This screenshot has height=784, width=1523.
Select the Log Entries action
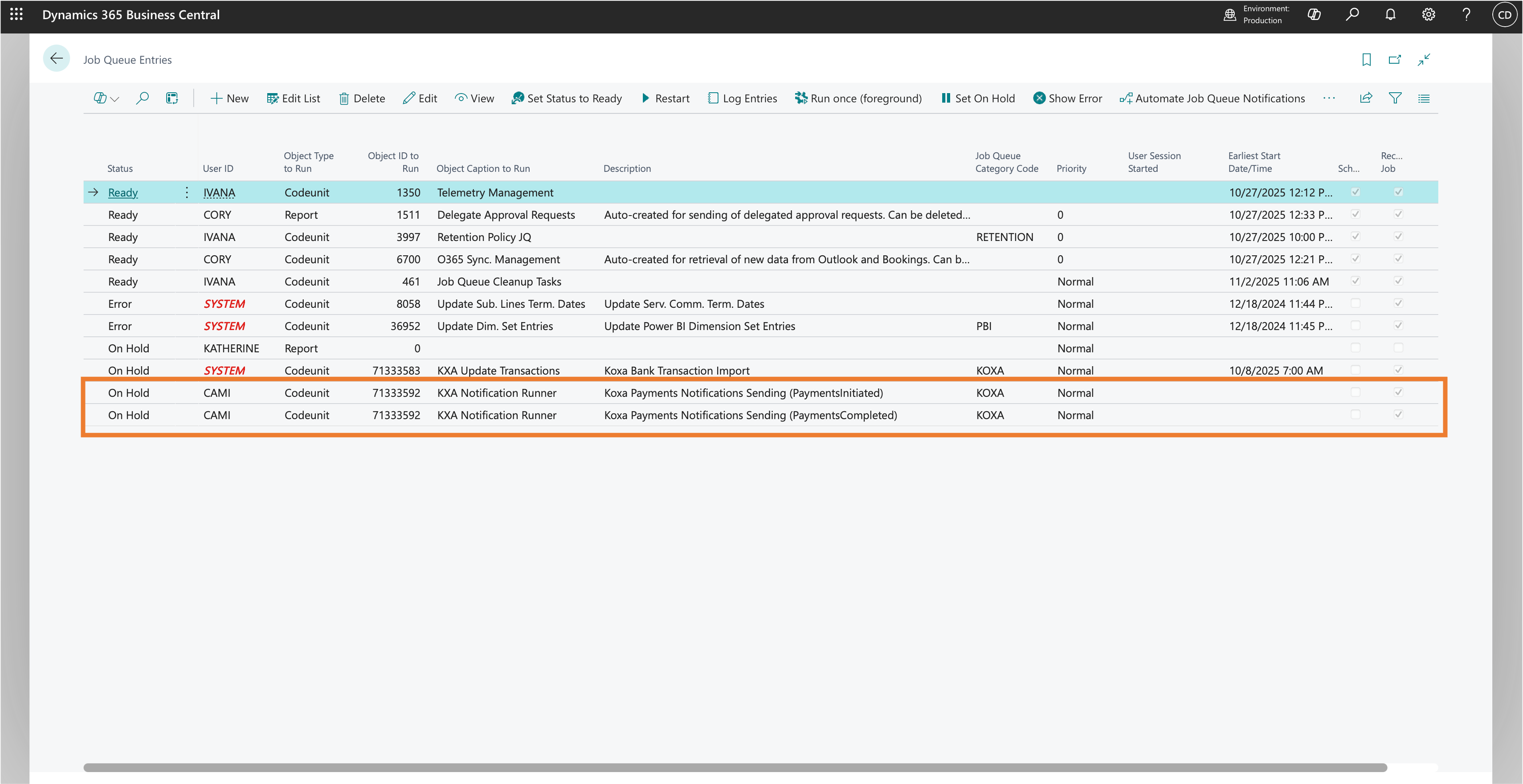742,98
